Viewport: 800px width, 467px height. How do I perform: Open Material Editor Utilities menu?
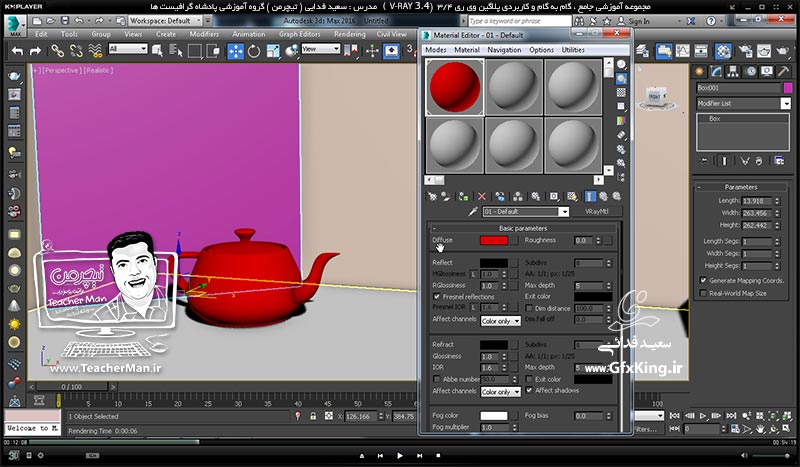(x=573, y=50)
